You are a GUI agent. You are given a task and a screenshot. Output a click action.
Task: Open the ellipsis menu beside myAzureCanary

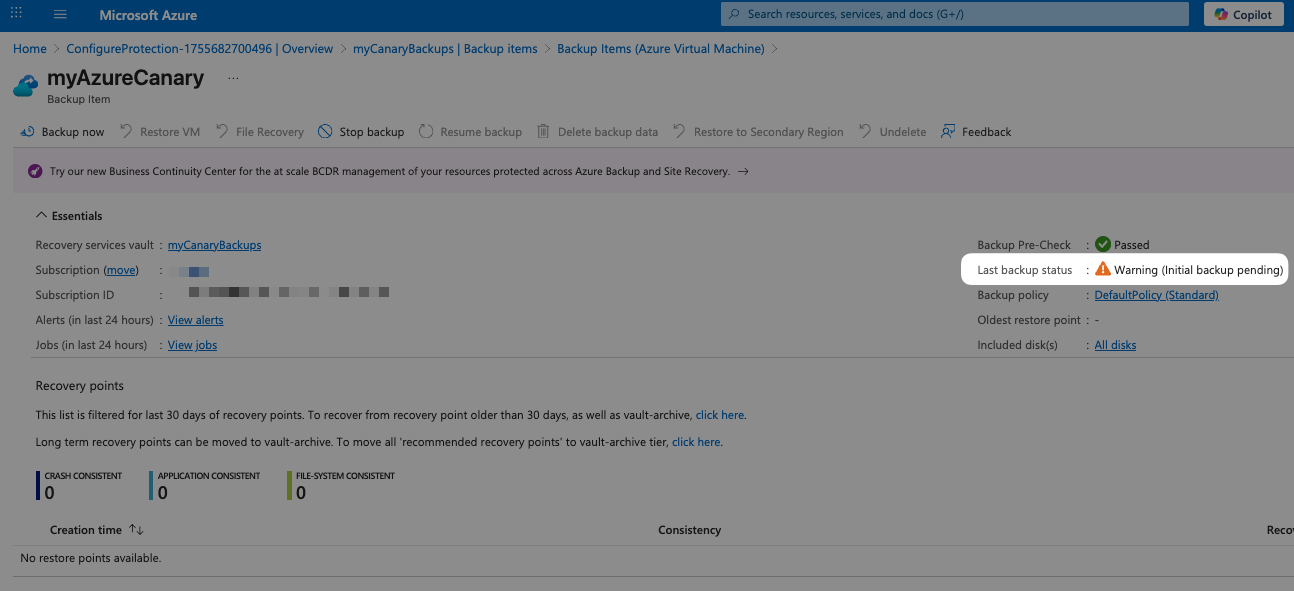point(233,77)
